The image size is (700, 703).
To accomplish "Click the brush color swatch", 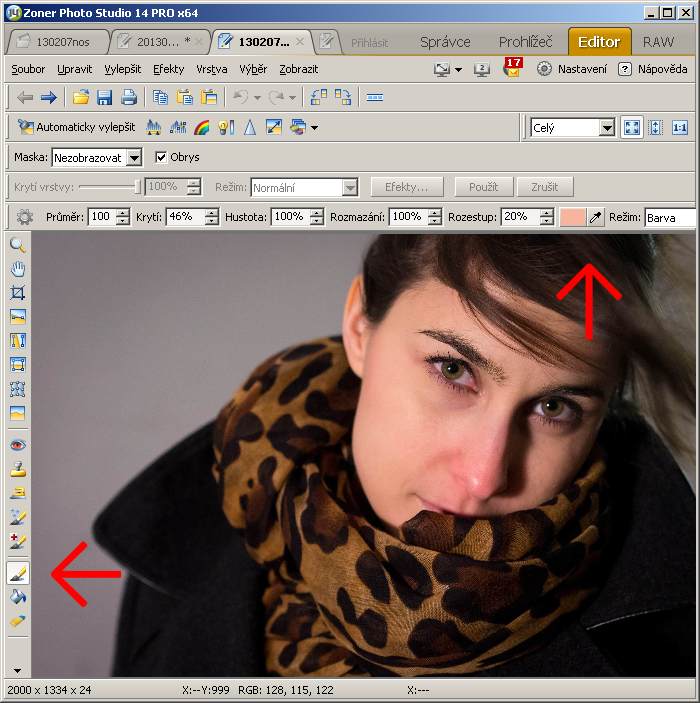I will click(x=573, y=217).
